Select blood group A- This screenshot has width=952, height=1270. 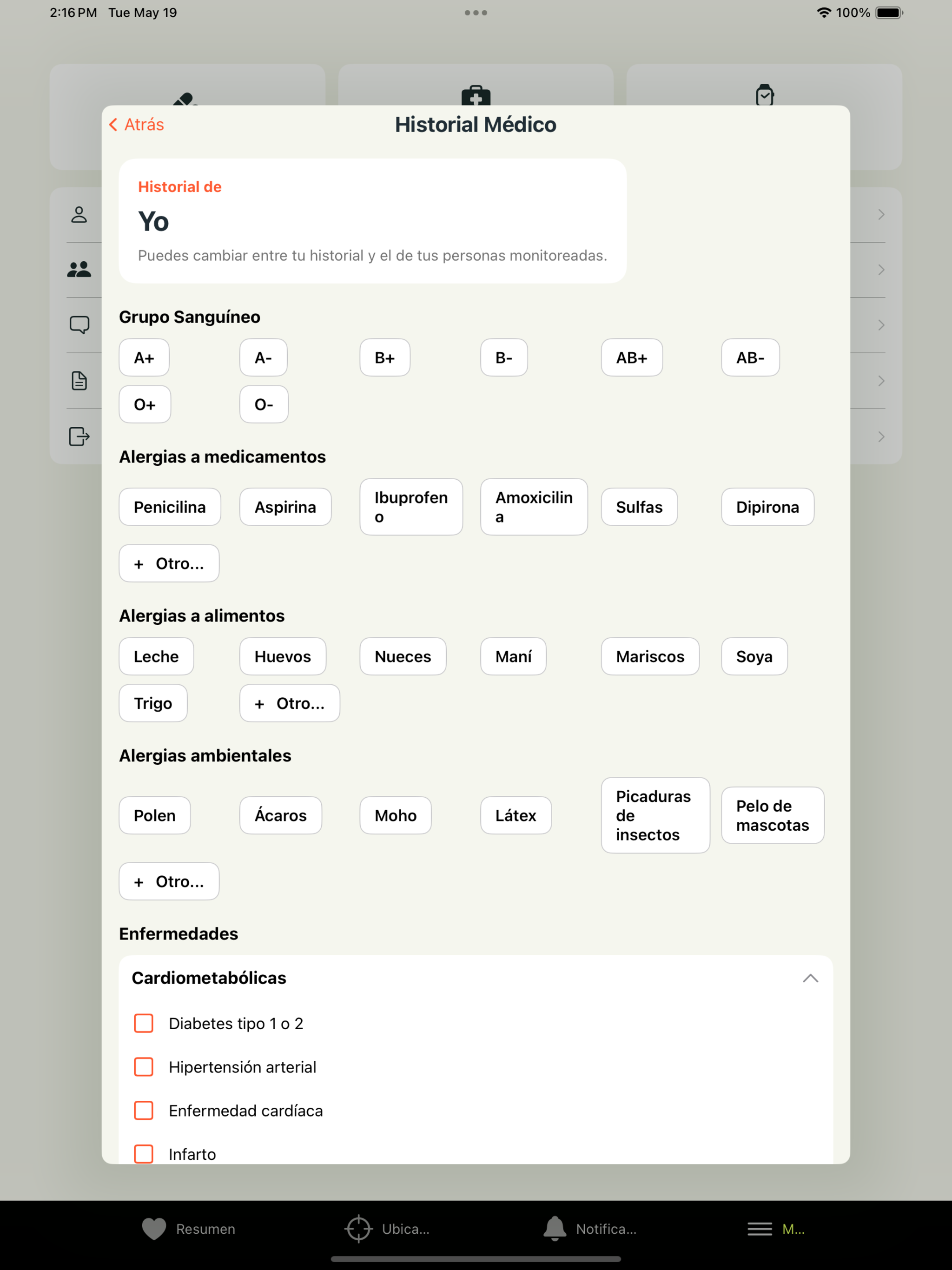click(x=264, y=357)
